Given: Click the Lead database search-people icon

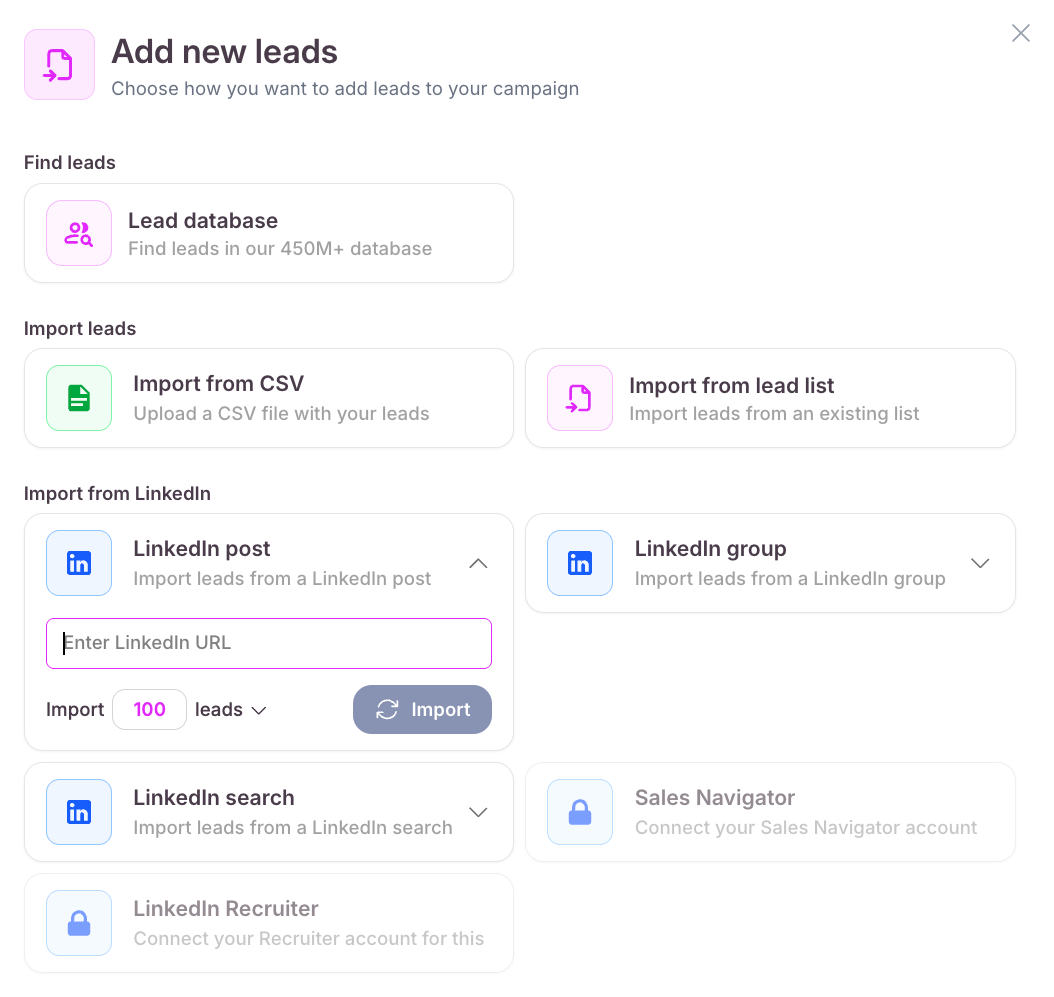Looking at the screenshot, I should [79, 233].
